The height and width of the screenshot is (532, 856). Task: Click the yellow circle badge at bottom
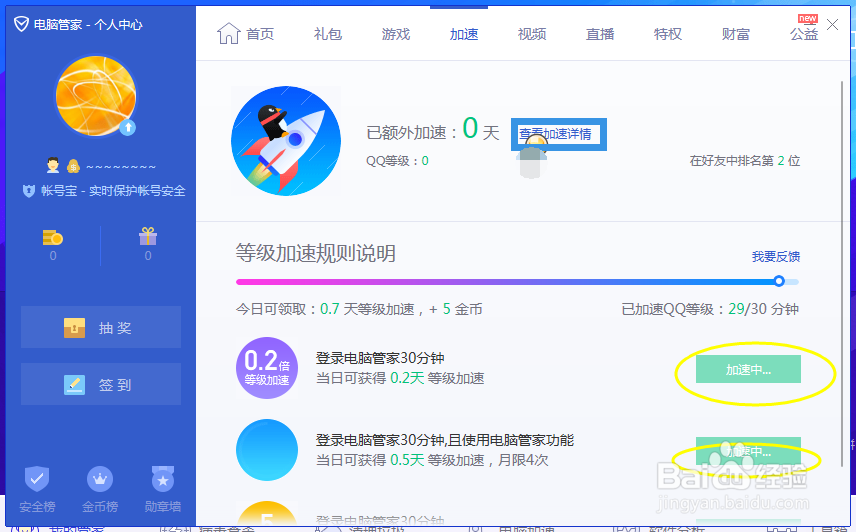(267, 514)
